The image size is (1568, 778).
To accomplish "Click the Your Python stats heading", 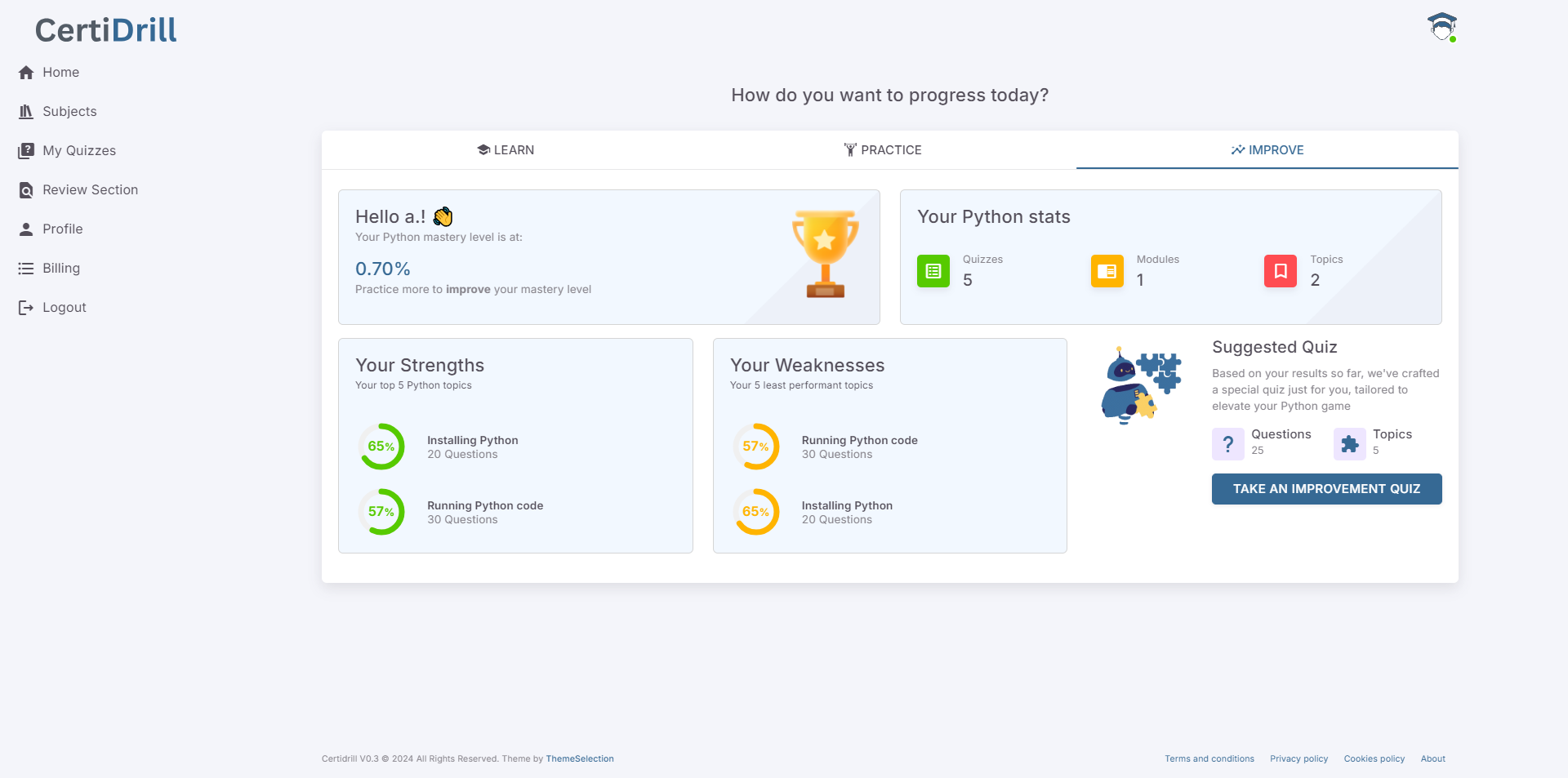I will (x=994, y=217).
